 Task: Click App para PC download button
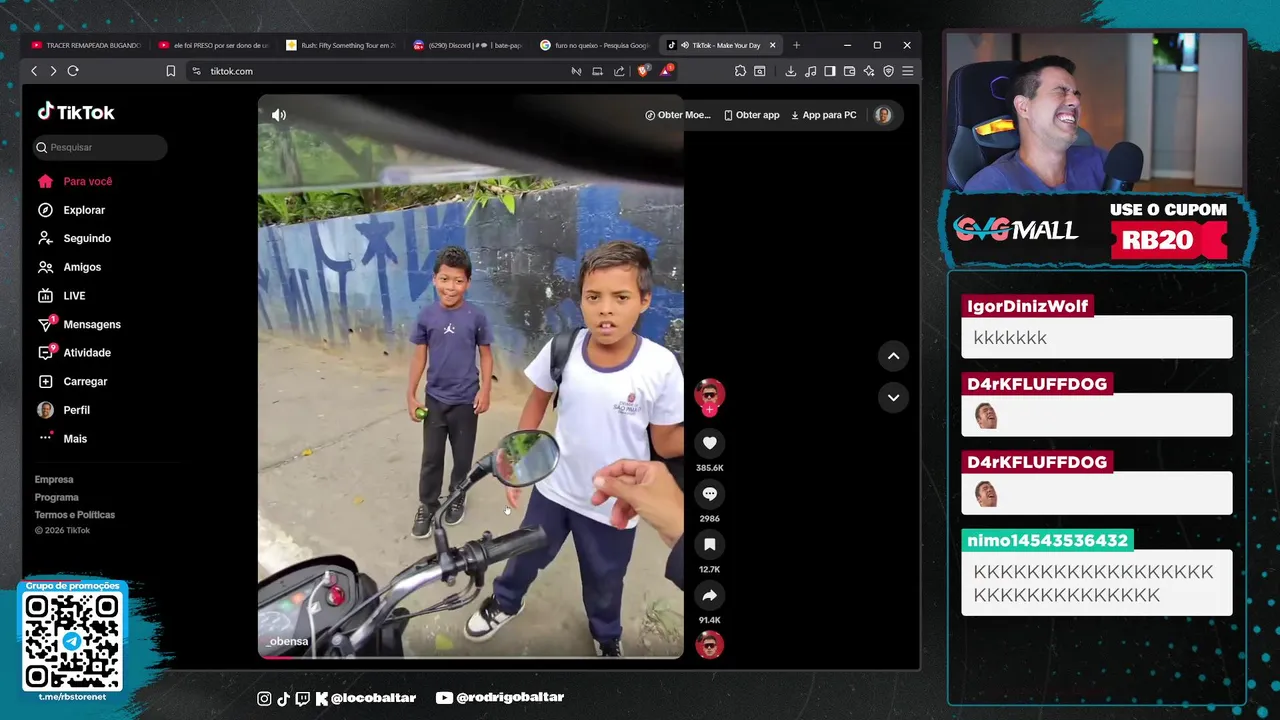pos(824,115)
